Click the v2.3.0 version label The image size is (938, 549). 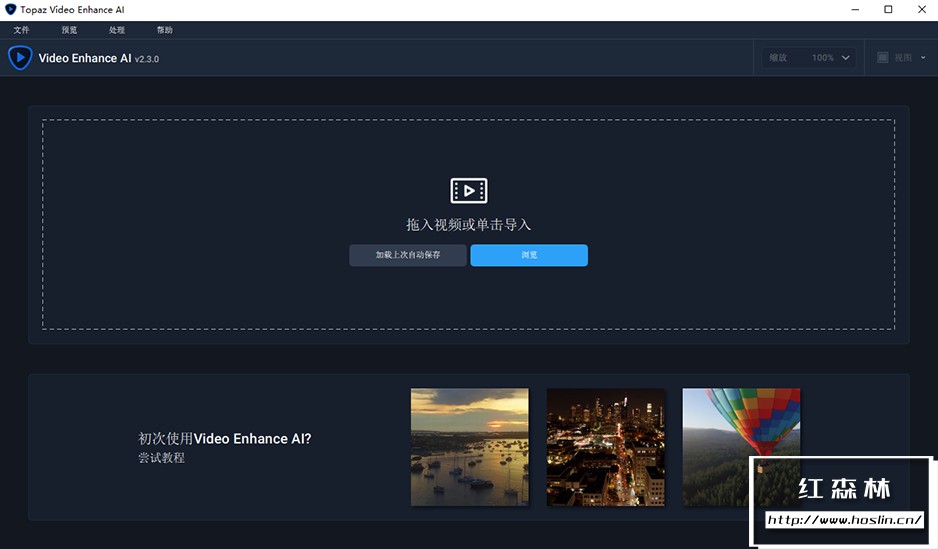tap(147, 59)
